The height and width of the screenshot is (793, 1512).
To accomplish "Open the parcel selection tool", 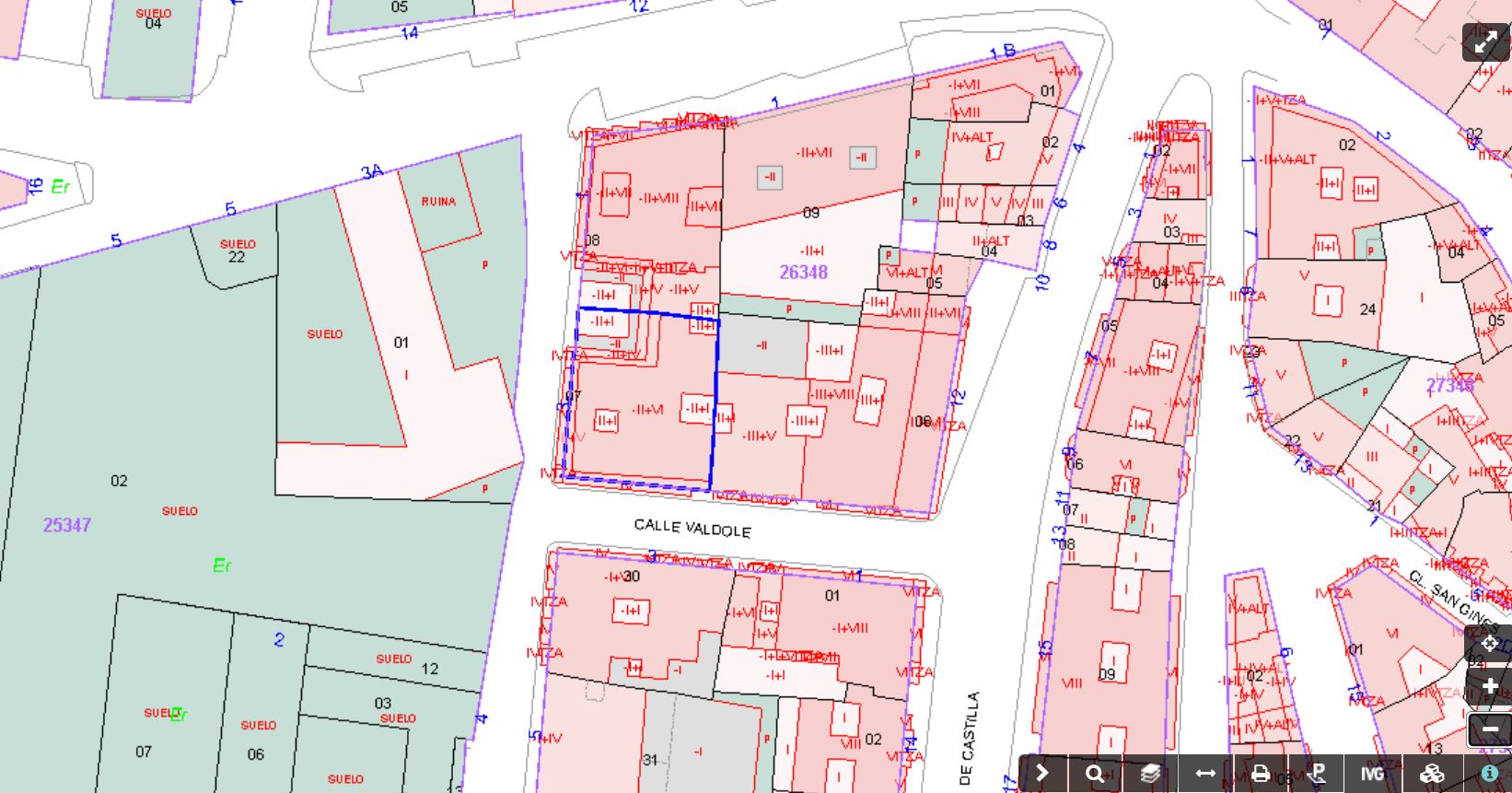I will pos(1317,774).
